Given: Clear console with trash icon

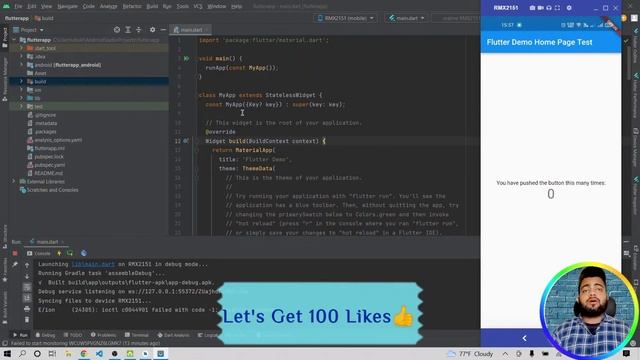Looking at the screenshot, I should click(x=27, y=320).
